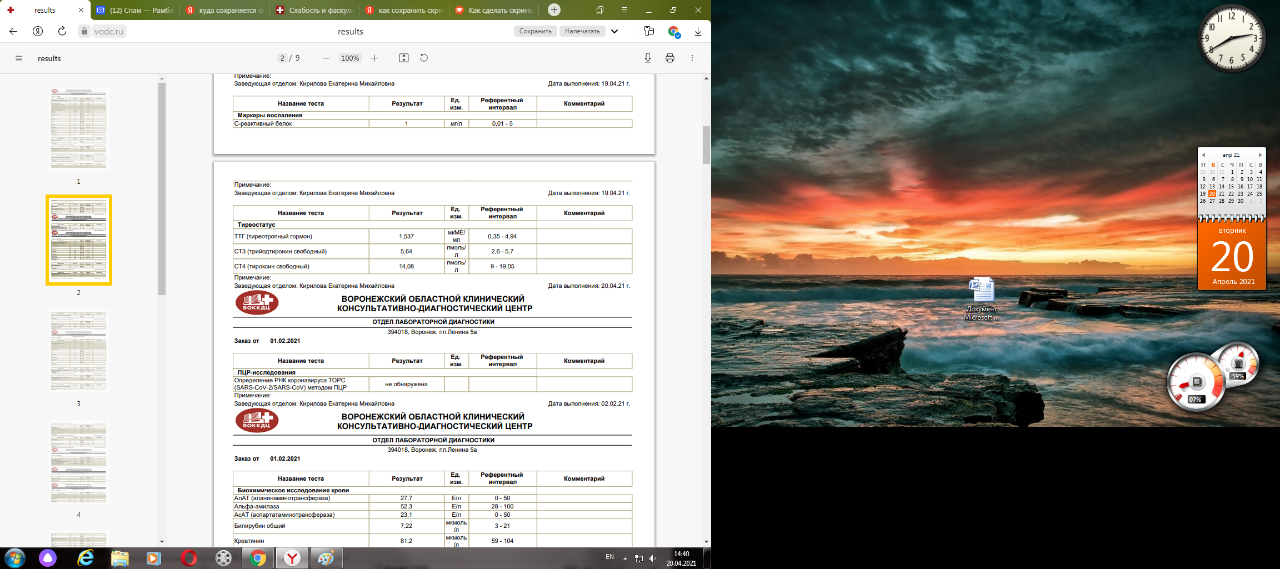The width and height of the screenshot is (1280, 569).
Task: Zoom out with the minus icon
Action: (325, 58)
